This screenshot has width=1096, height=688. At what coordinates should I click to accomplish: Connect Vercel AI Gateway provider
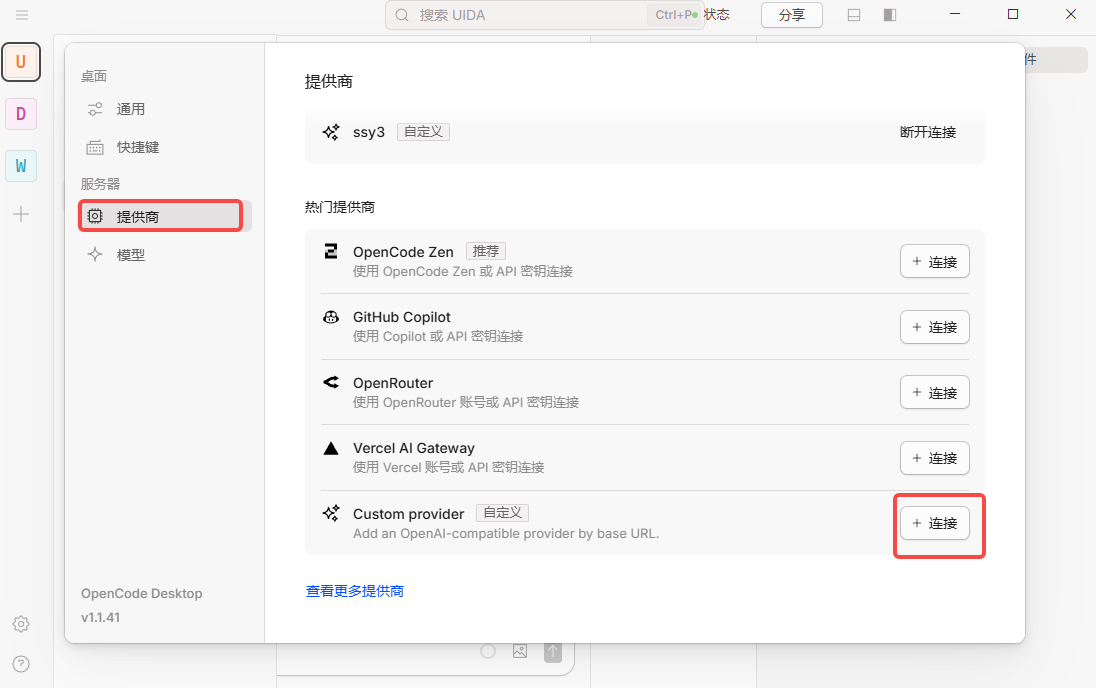coord(935,458)
